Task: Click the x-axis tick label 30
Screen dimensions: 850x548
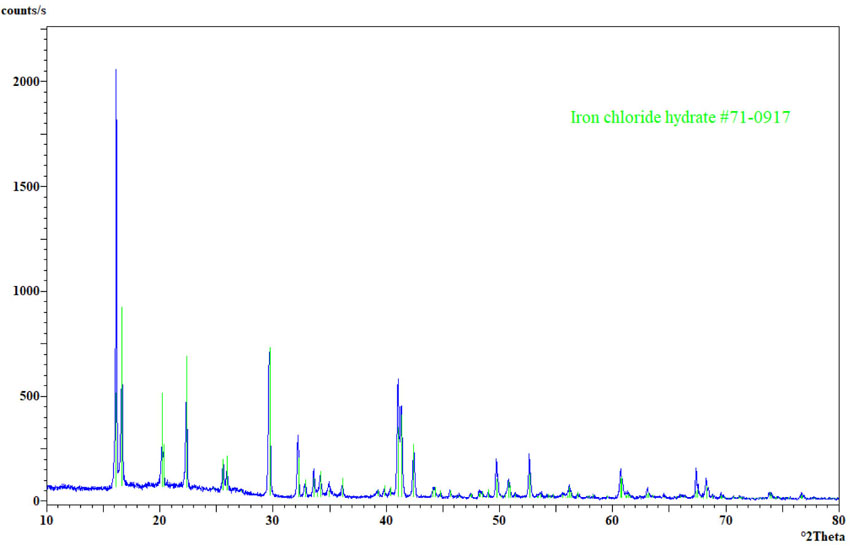Action: point(273,521)
